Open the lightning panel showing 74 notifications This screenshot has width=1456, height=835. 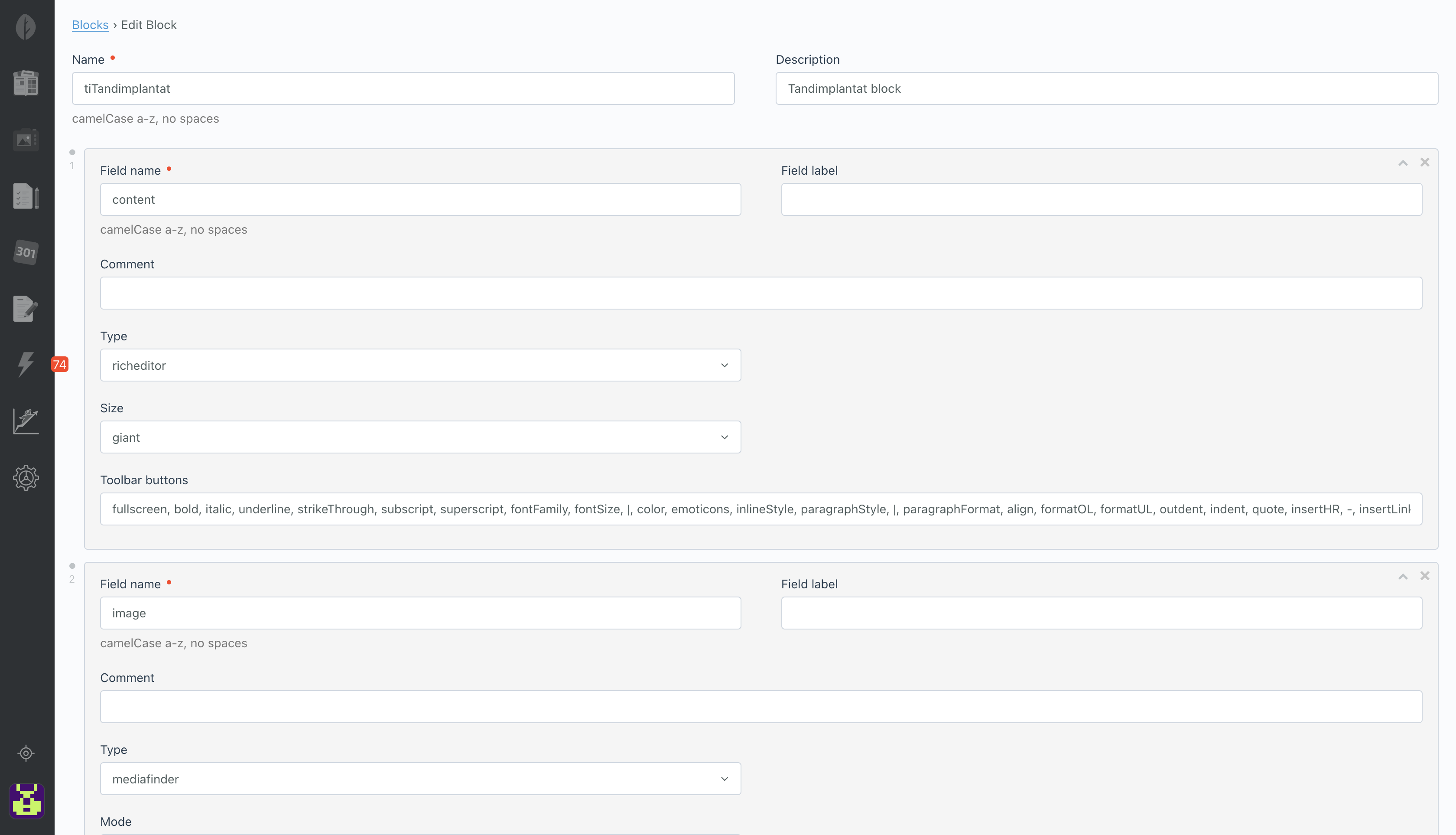click(25, 365)
